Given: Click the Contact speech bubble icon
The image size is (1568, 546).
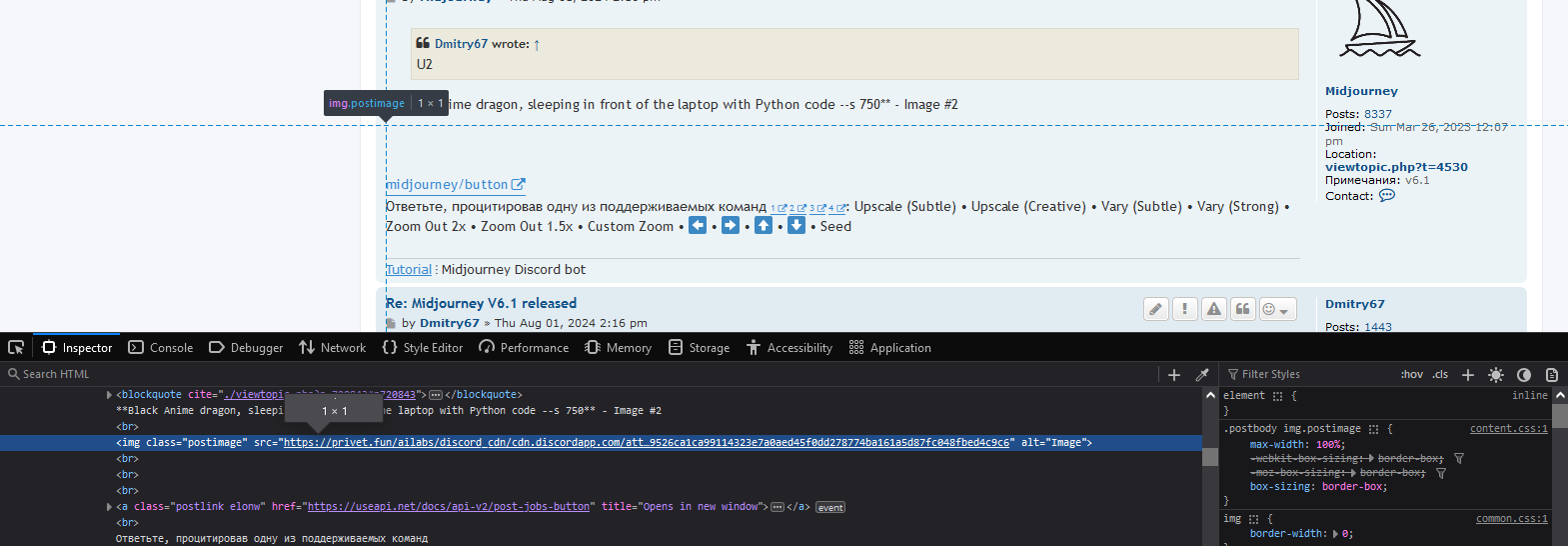Looking at the screenshot, I should click(1387, 196).
